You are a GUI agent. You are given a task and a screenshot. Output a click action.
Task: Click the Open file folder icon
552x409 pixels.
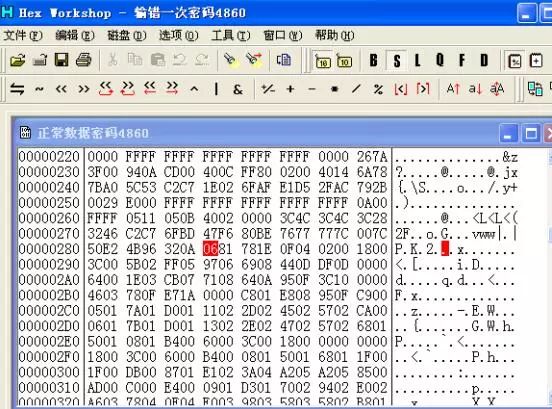(17, 60)
